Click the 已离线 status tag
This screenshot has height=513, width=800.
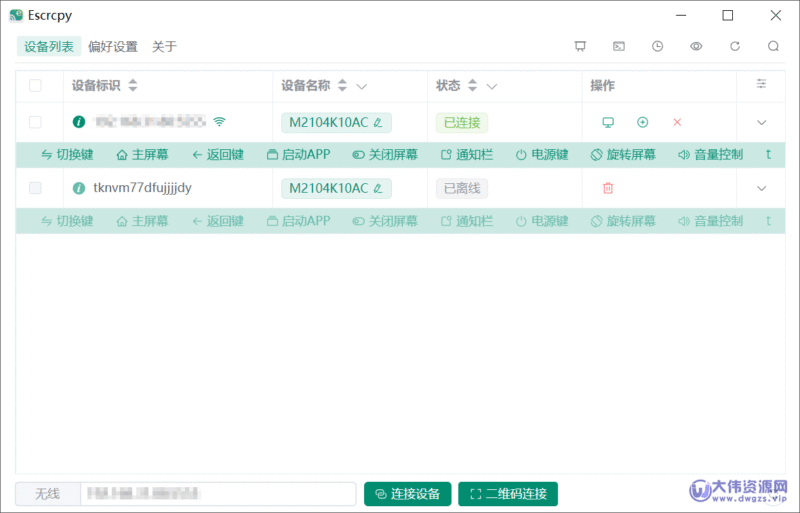(462, 188)
